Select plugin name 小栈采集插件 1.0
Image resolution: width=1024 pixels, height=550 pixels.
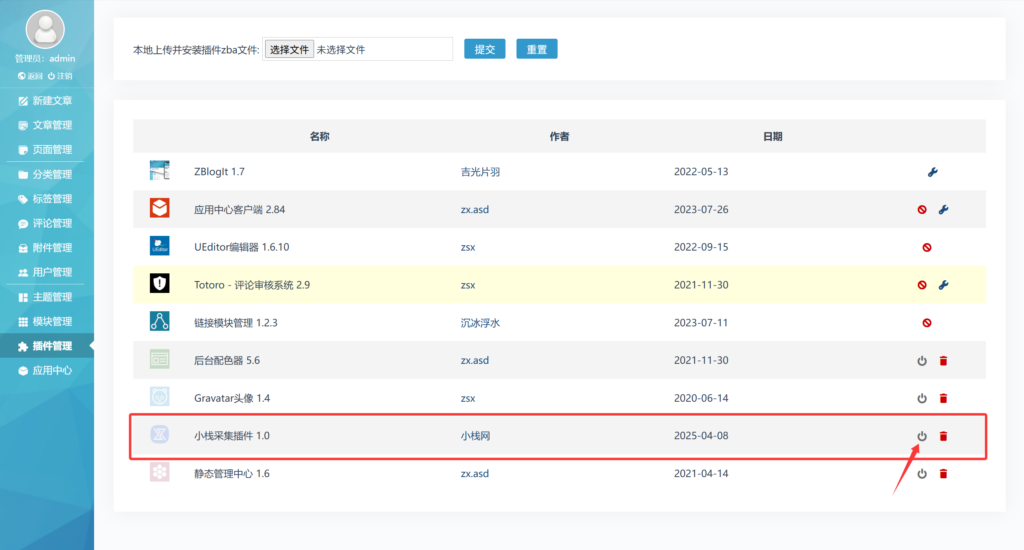coord(232,436)
